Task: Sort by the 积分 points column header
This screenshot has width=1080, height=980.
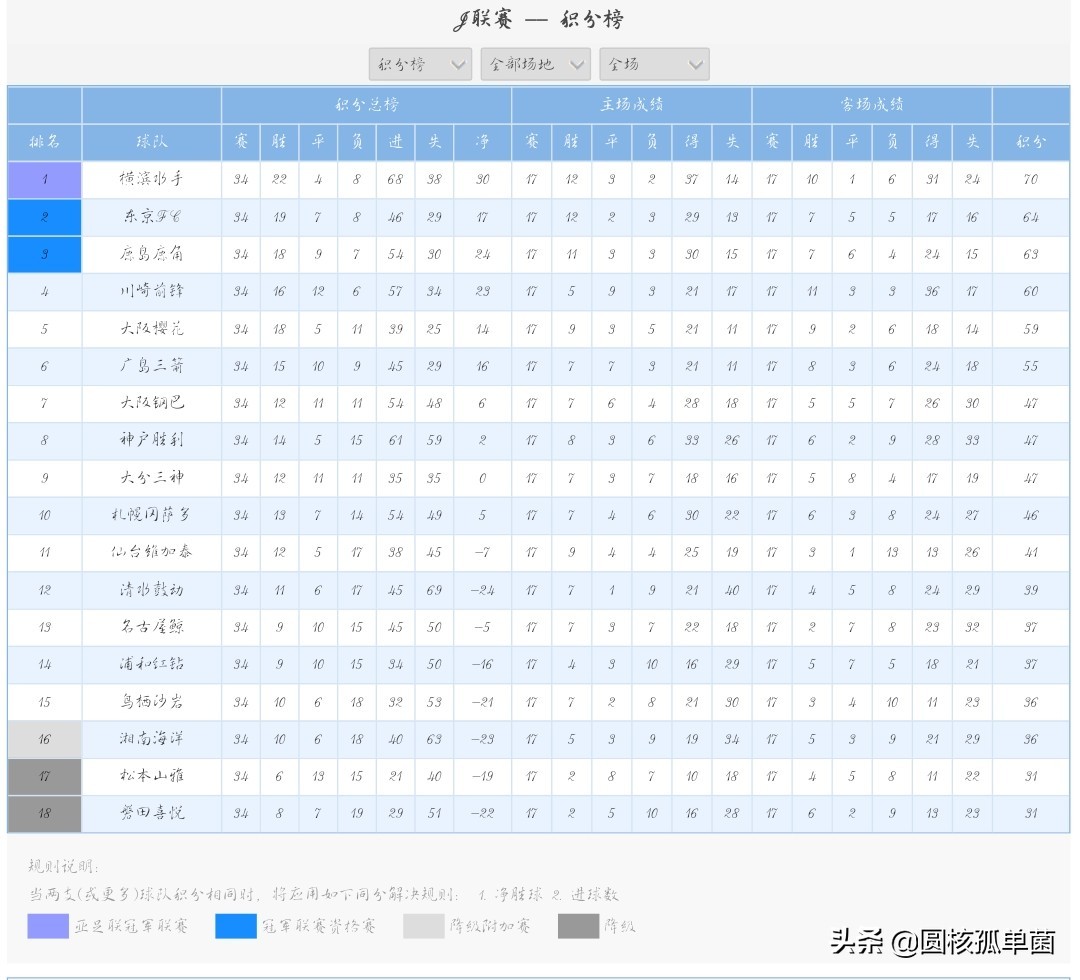Action: pyautogui.click(x=1030, y=141)
